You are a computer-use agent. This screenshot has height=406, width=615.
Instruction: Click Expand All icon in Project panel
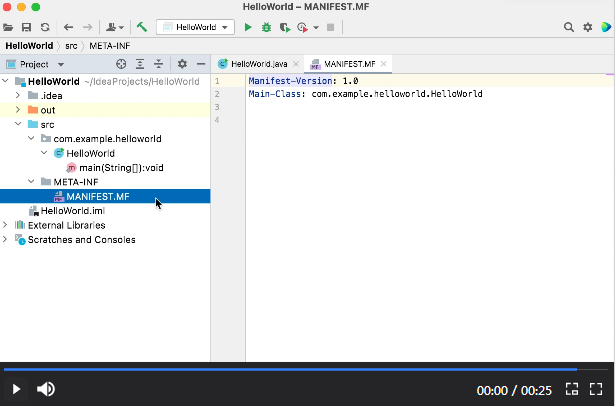click(x=140, y=64)
